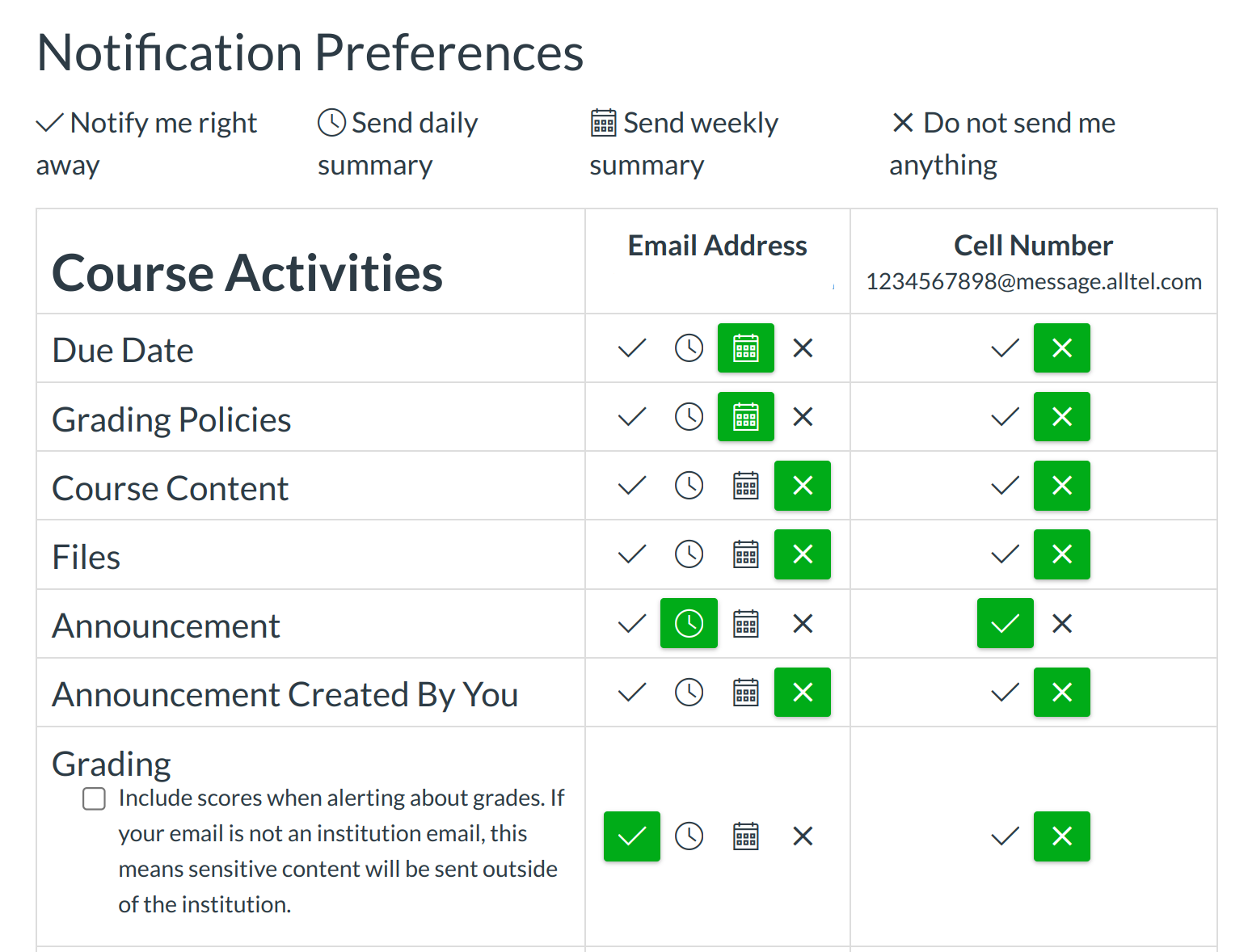Choose weekly summary email for Grading
This screenshot has height=952, width=1248.
click(745, 836)
